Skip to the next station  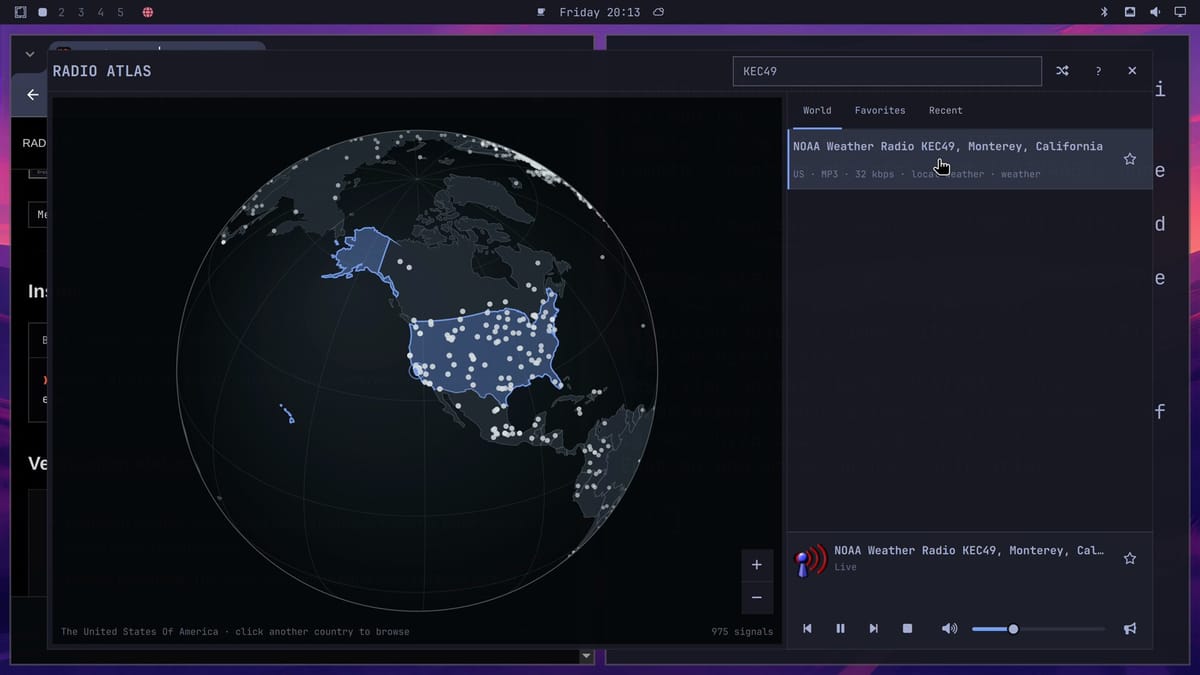873,629
